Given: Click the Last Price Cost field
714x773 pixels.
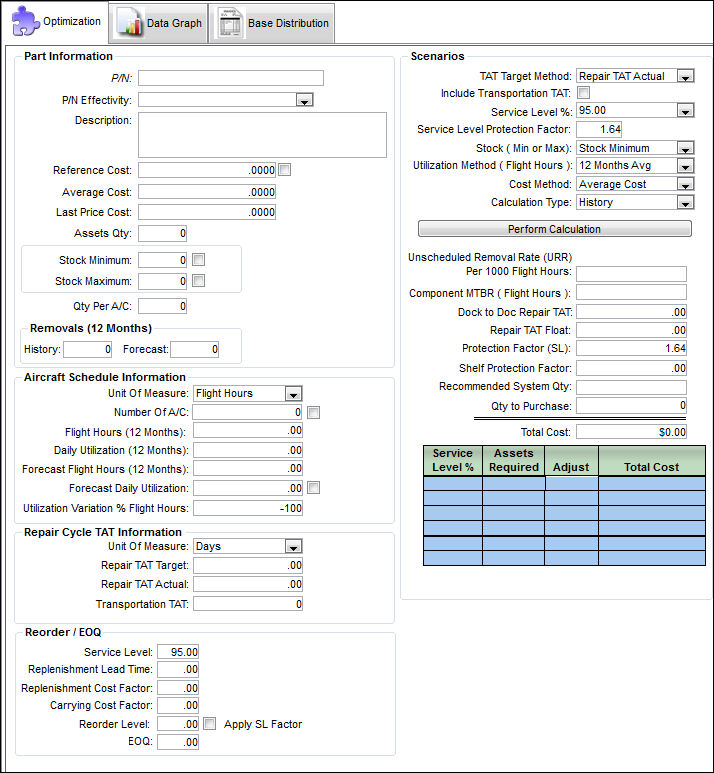Looking at the screenshot, I should (x=207, y=212).
